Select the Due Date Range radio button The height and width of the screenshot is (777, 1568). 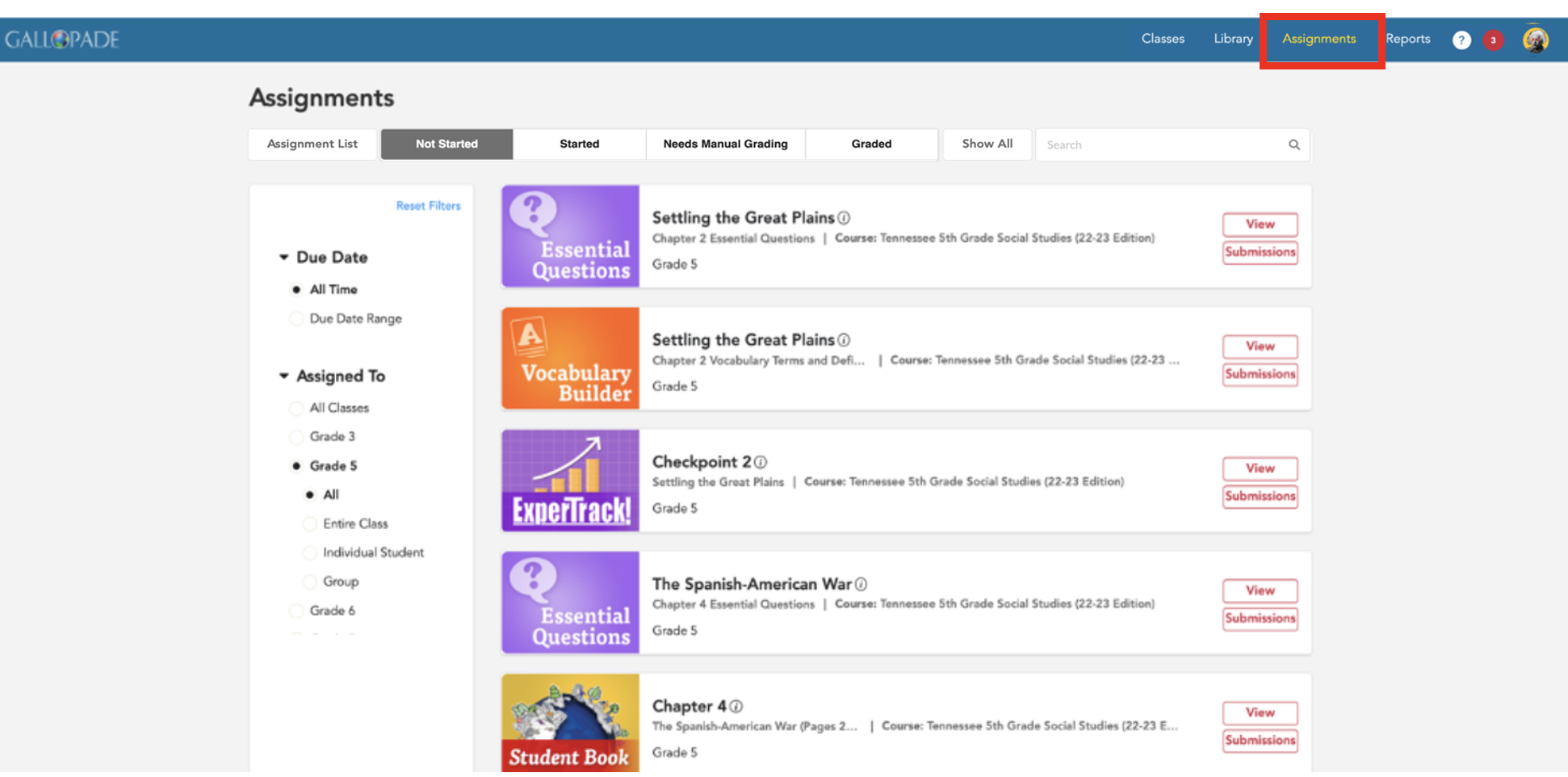tap(296, 319)
